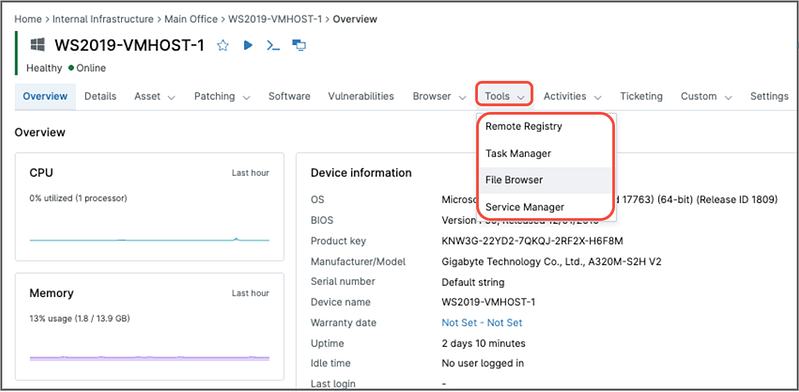Screen dimensions: 799x392
Task: Open the Vulnerabilities tab
Action: (x=361, y=96)
